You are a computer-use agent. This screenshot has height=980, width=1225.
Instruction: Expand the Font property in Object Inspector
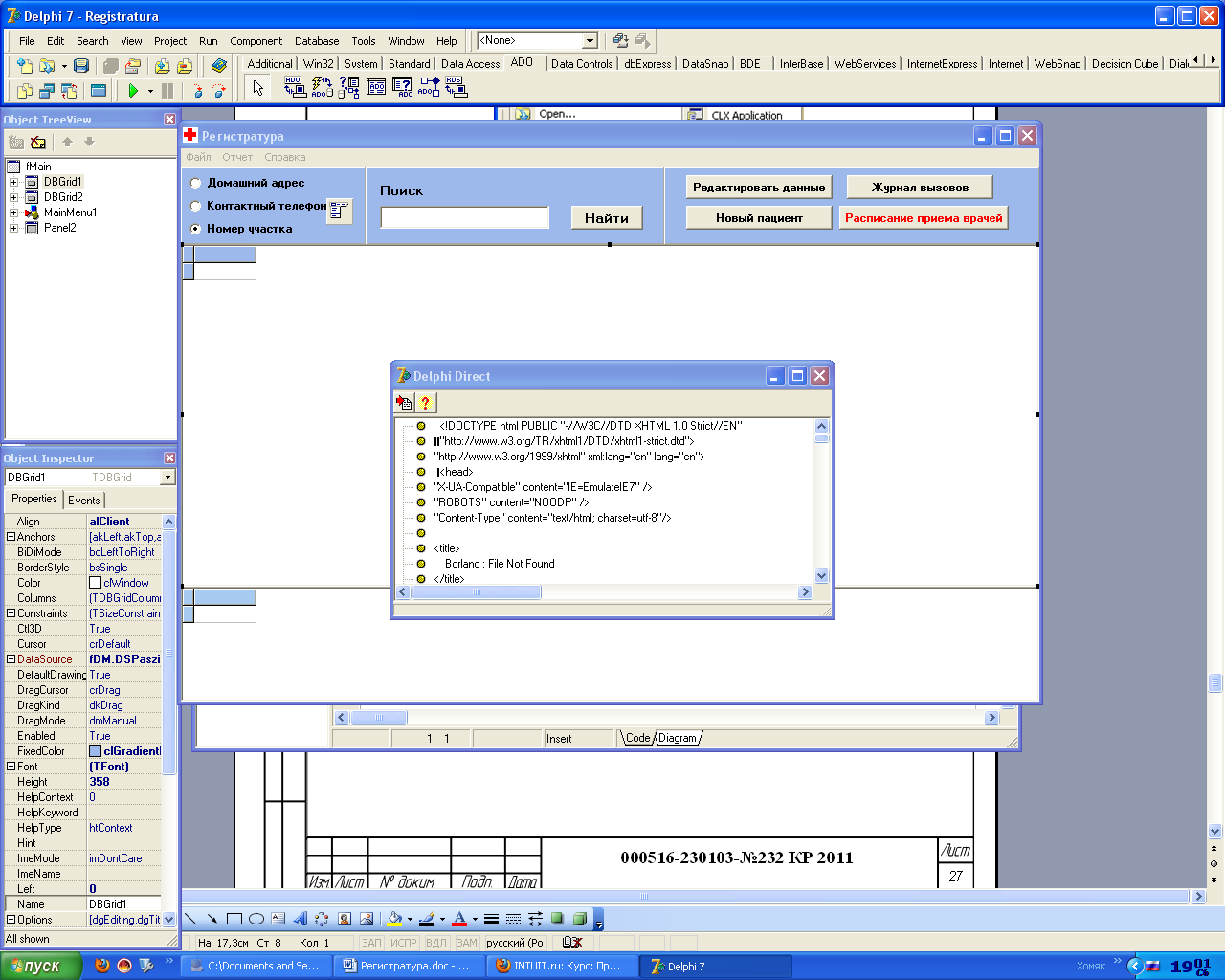pyautogui.click(x=11, y=767)
